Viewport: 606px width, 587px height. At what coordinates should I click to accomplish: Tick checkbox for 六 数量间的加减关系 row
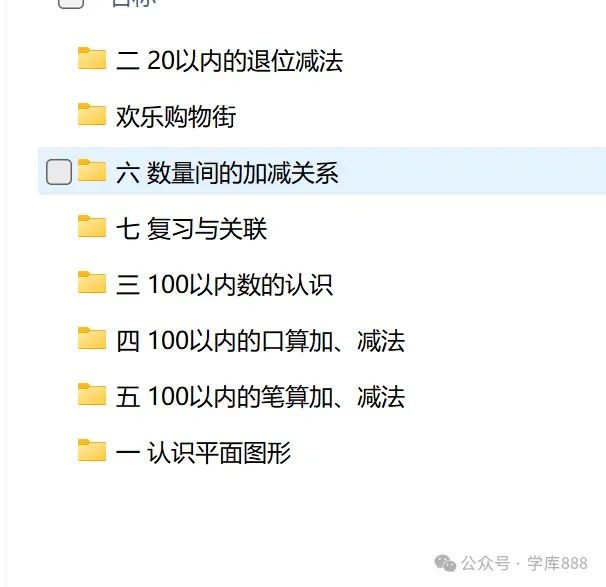59,172
